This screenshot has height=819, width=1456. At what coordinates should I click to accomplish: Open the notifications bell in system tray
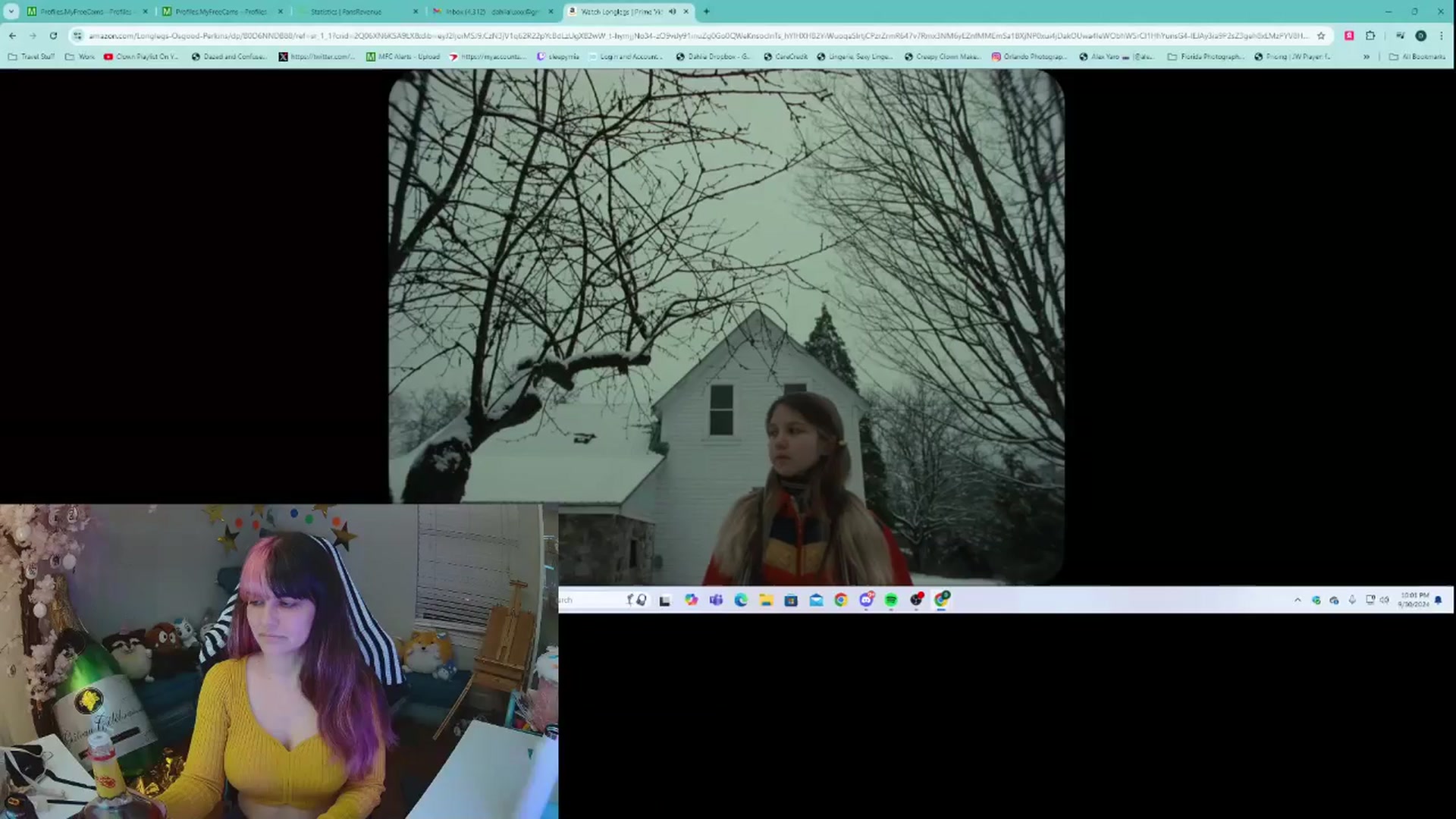coord(1439,600)
